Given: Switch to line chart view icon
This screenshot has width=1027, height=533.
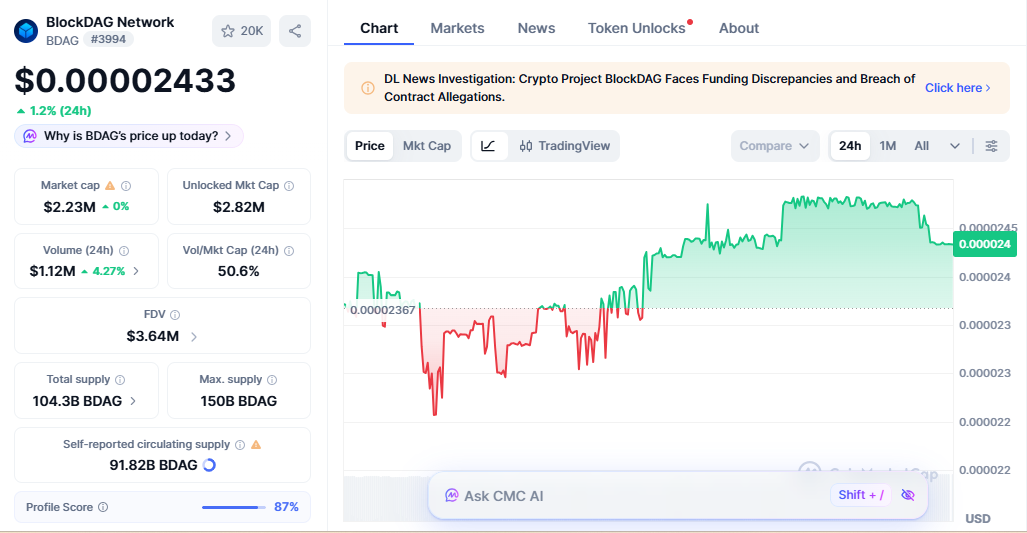Looking at the screenshot, I should coord(488,146).
